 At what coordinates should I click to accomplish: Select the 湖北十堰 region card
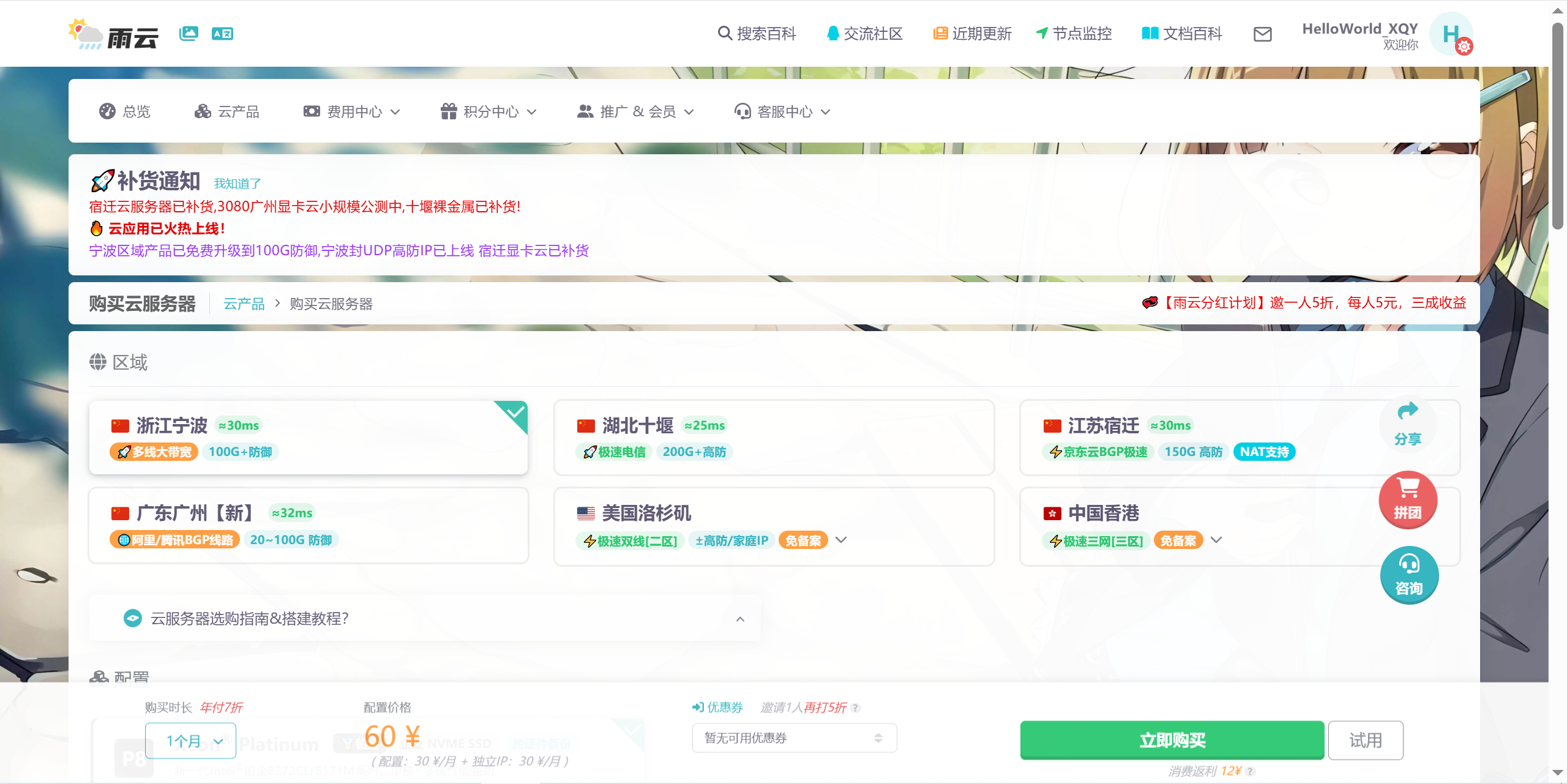(x=773, y=437)
